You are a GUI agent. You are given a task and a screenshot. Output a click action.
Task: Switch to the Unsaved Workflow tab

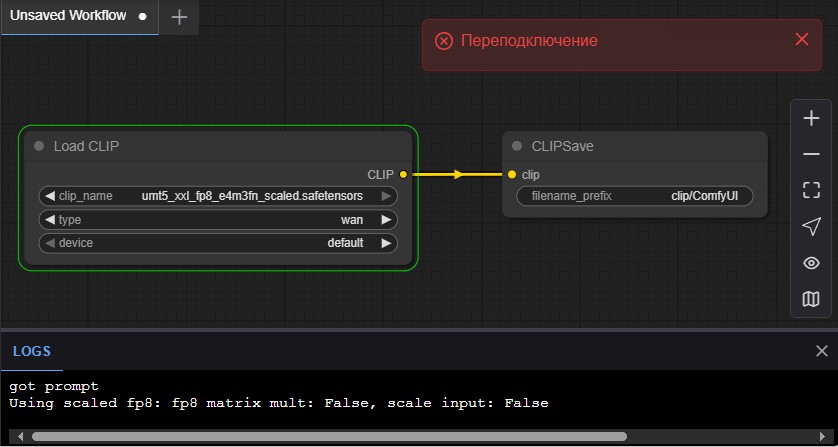tap(79, 16)
